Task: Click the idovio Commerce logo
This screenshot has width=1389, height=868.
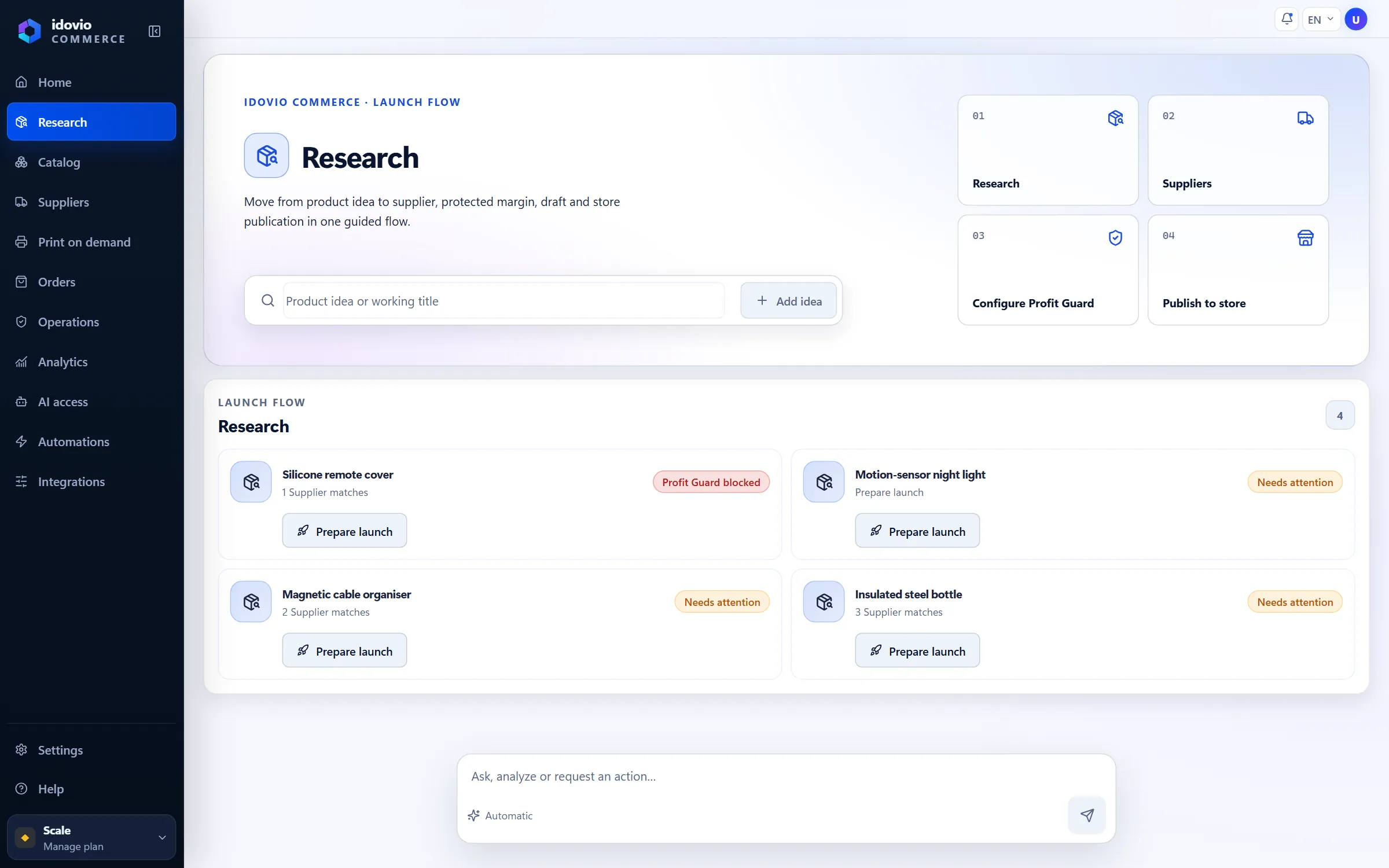Action: pos(71,31)
